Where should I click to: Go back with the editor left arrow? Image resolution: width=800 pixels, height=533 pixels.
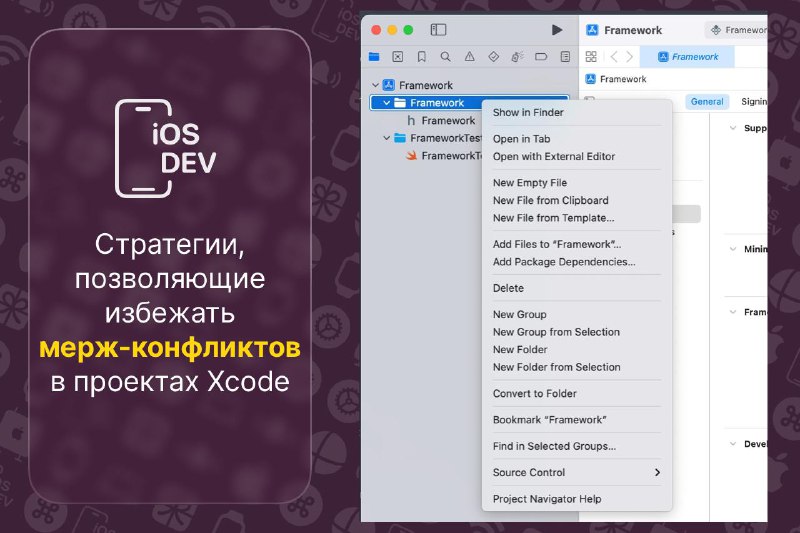coord(614,57)
